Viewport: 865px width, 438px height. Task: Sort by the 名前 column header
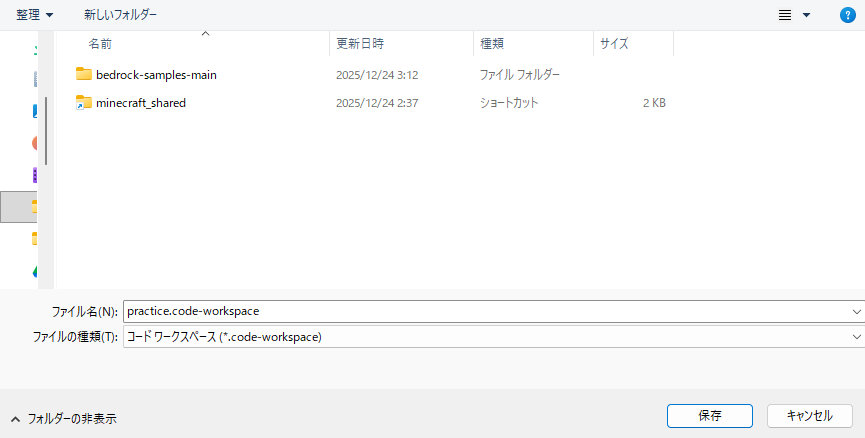[x=100, y=44]
